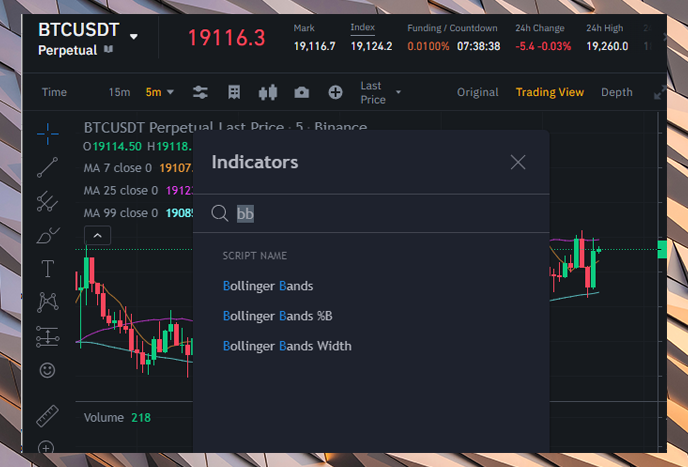Take a chart snapshot with camera icon

click(x=301, y=93)
